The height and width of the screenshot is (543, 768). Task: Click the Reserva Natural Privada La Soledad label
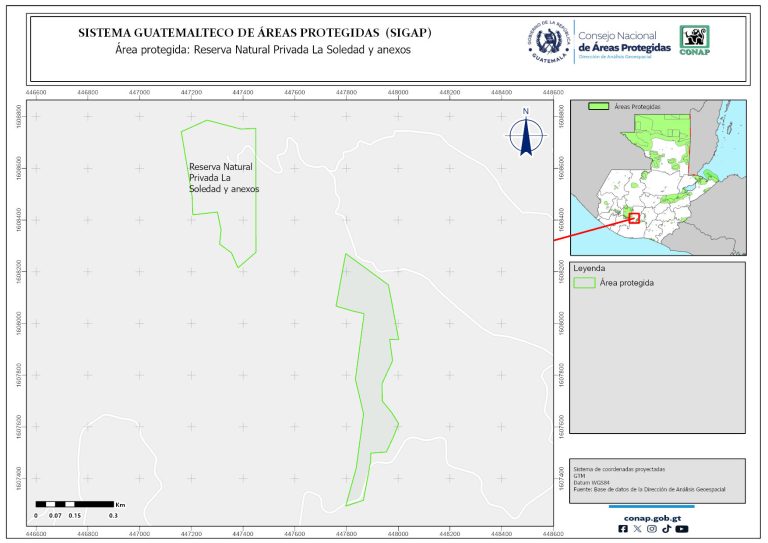(224, 176)
